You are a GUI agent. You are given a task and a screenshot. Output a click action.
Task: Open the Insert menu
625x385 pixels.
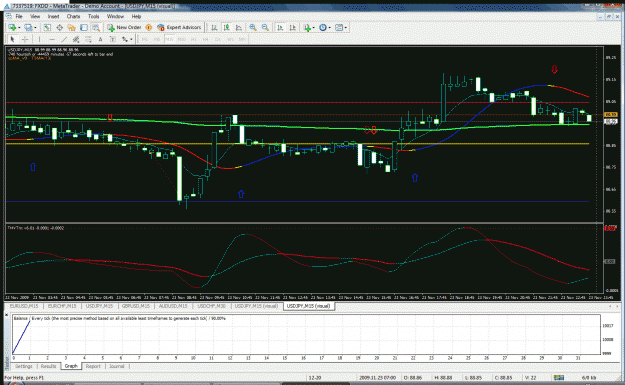click(53, 16)
